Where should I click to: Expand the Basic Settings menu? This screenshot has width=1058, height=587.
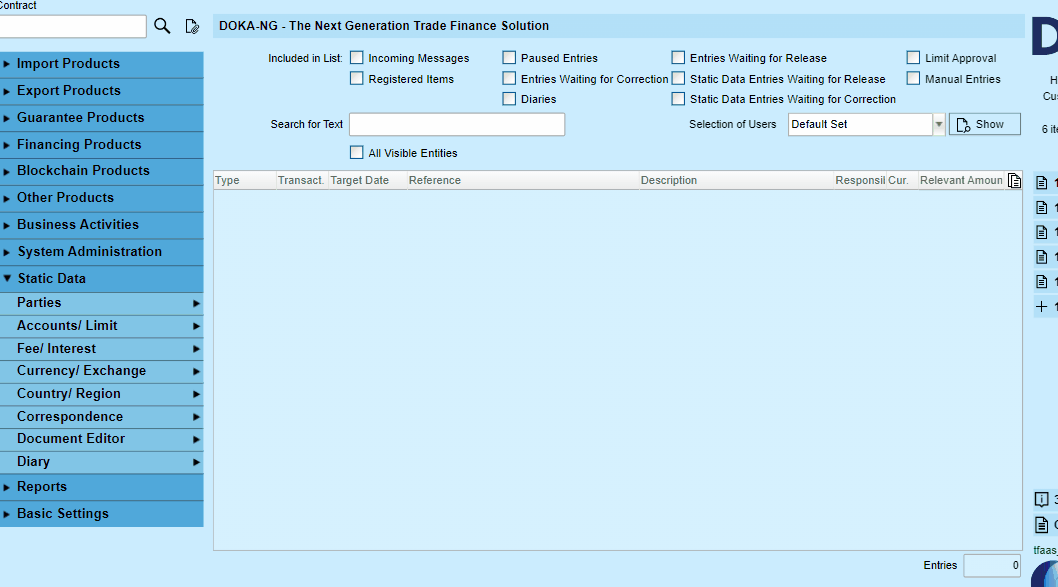tap(101, 514)
